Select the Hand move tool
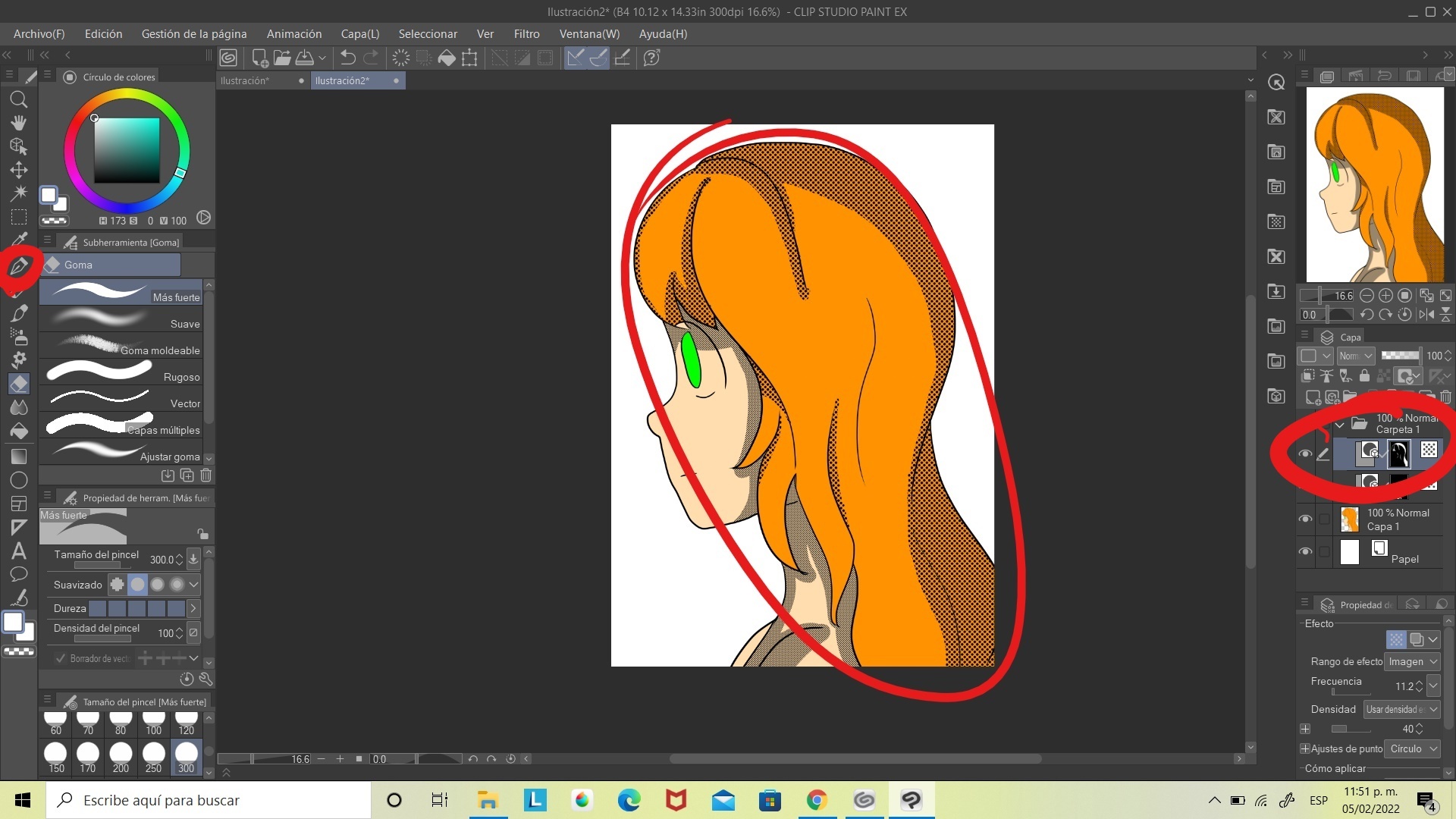Screen dimensions: 1456x819 point(19,123)
